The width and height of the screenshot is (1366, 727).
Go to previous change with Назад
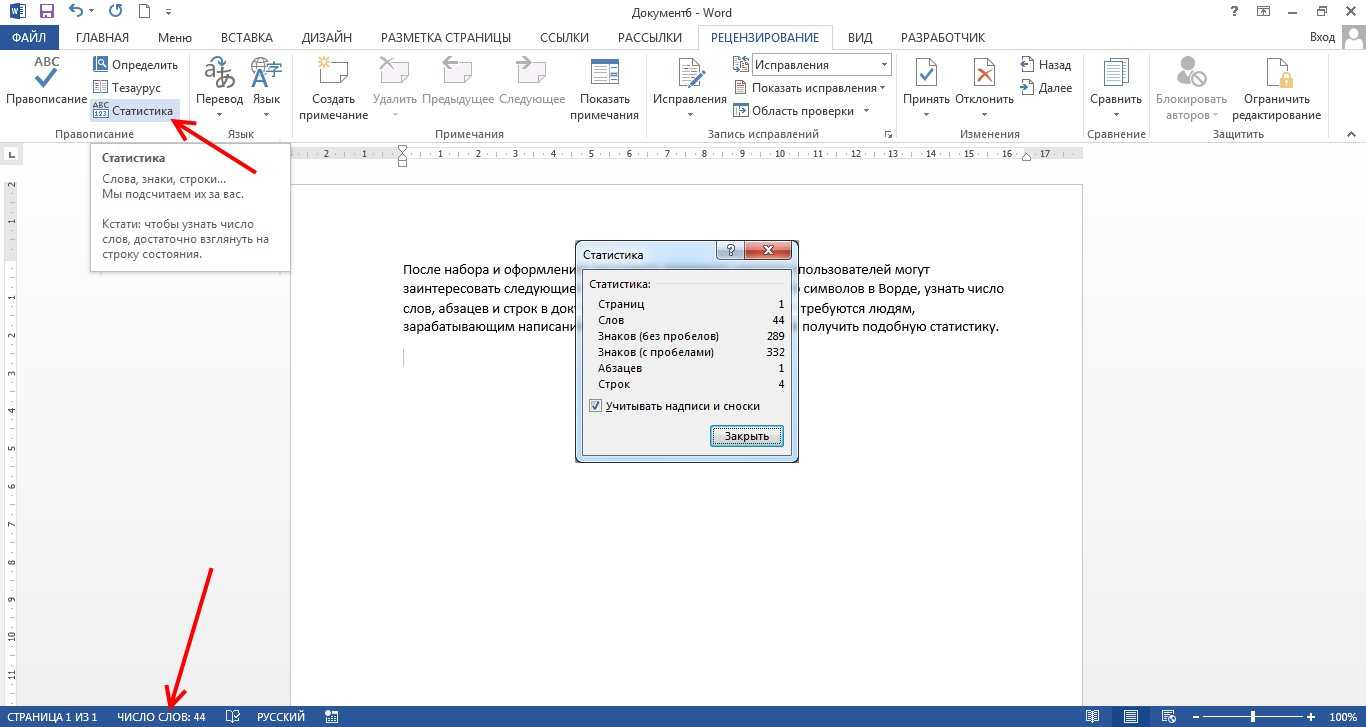tap(1045, 65)
